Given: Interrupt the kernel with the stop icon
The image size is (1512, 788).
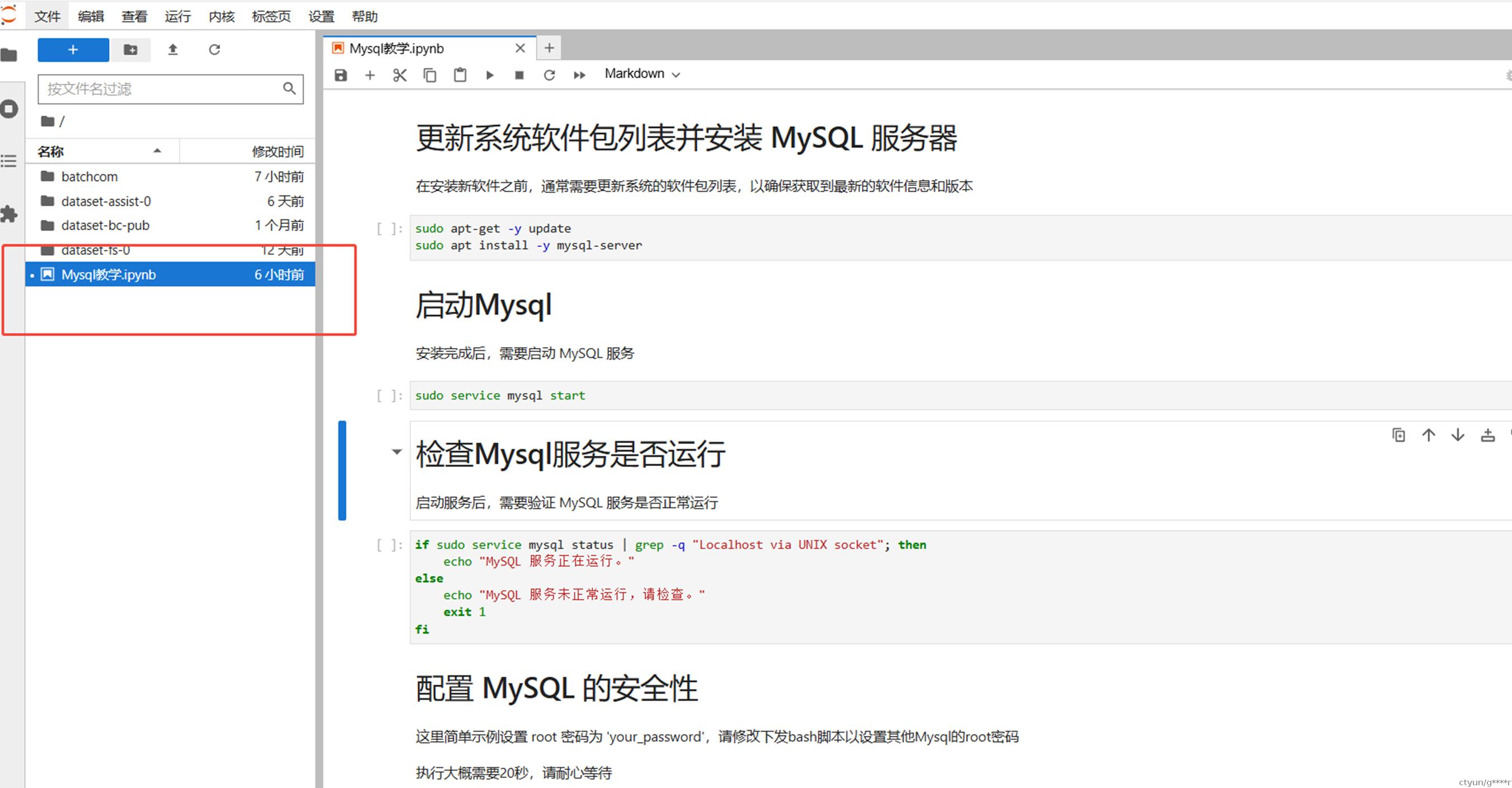Looking at the screenshot, I should pos(519,75).
